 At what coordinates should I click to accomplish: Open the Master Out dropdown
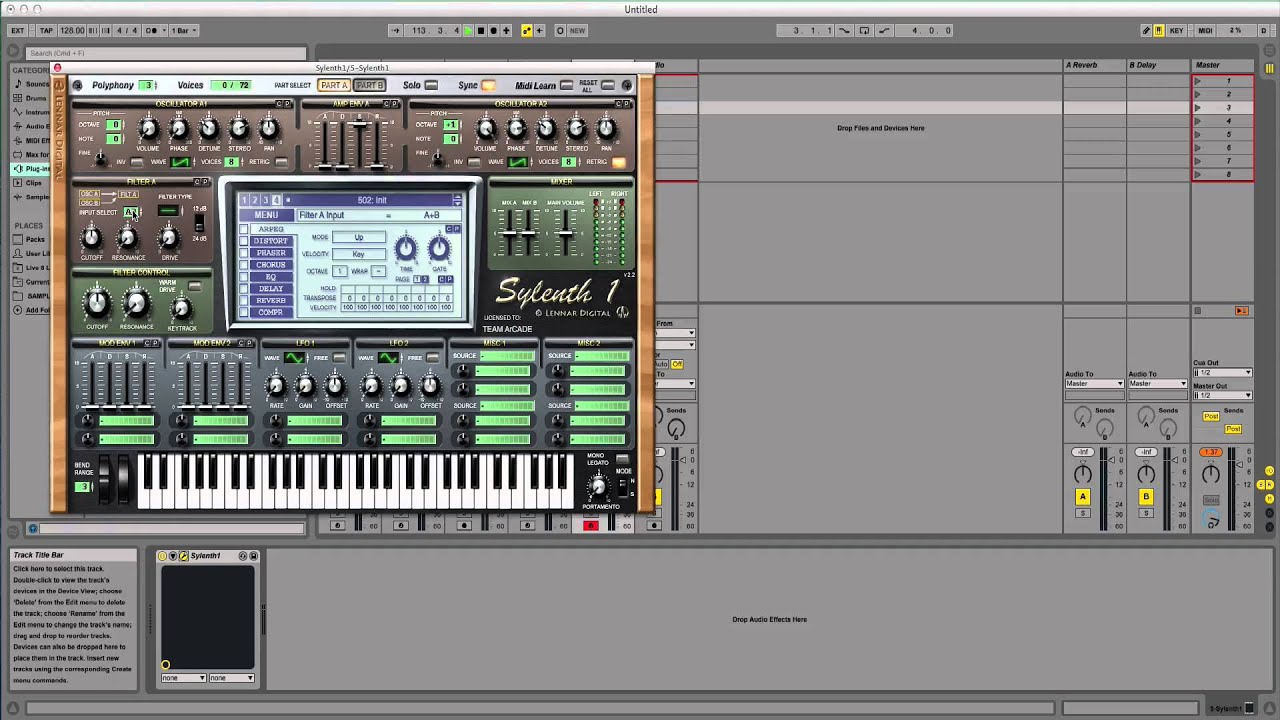[x=1222, y=395]
